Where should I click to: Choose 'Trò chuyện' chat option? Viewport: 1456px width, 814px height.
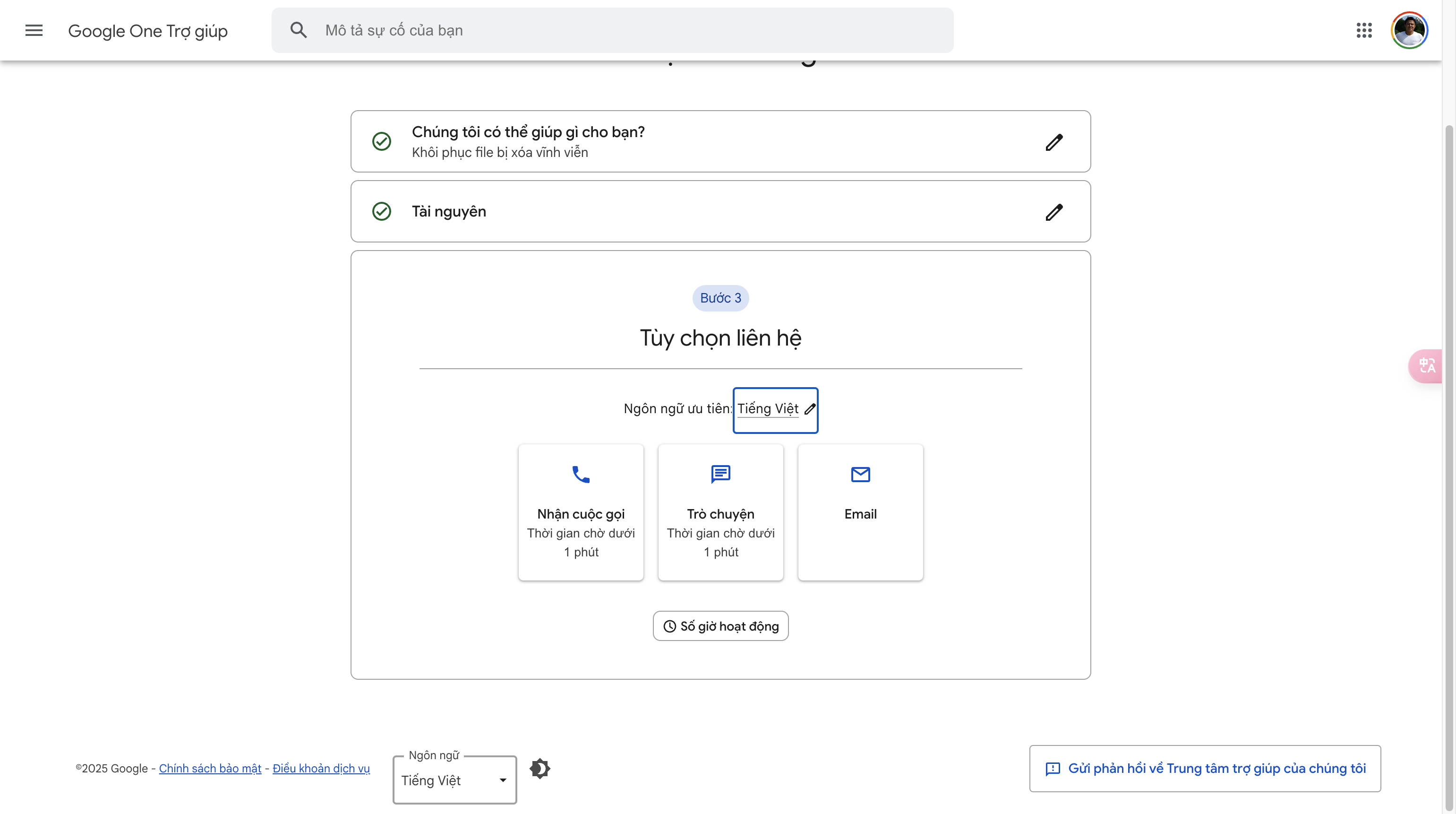[720, 512]
